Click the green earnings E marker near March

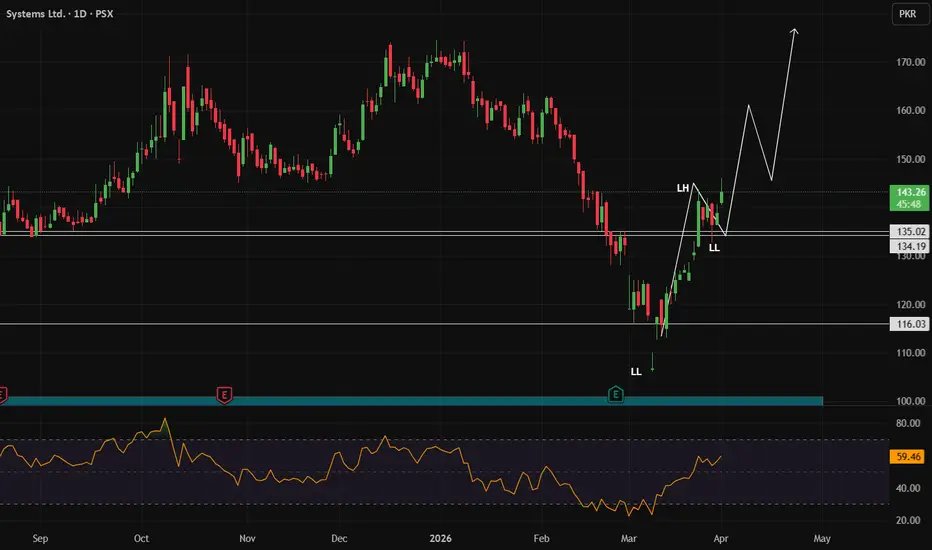(x=616, y=394)
